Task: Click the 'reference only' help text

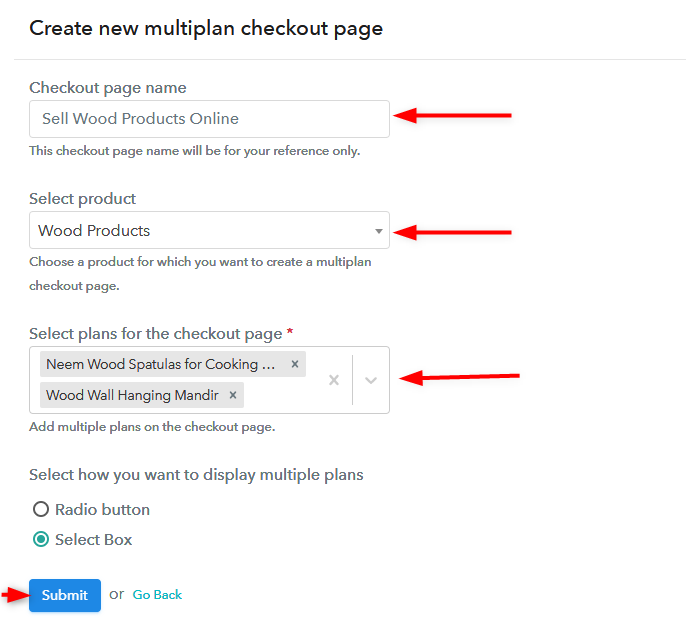Action: pos(195,151)
